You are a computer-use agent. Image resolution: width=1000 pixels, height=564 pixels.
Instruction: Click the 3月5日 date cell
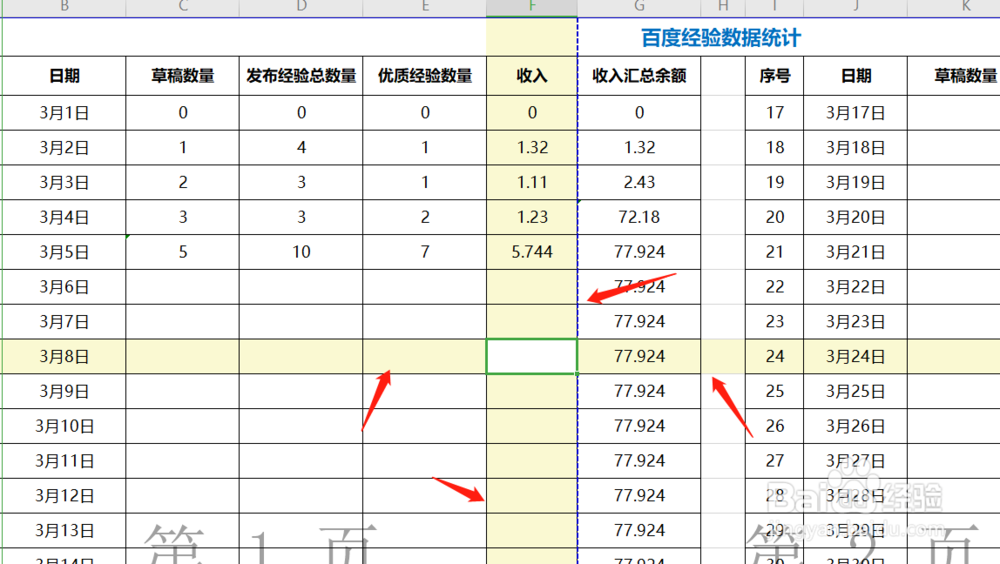click(x=64, y=252)
